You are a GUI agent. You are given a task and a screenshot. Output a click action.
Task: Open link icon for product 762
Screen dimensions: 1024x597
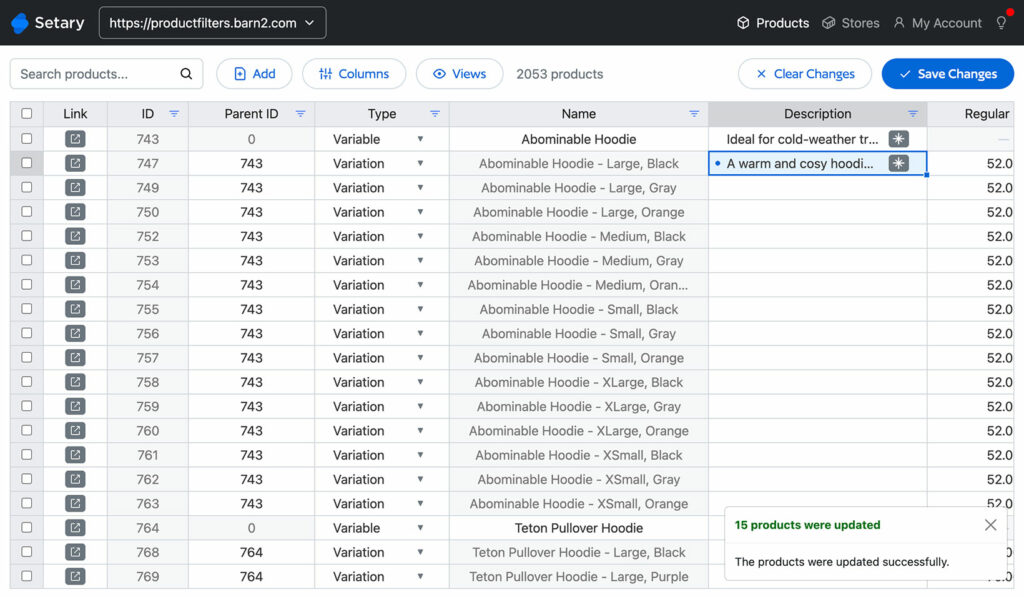coord(75,479)
